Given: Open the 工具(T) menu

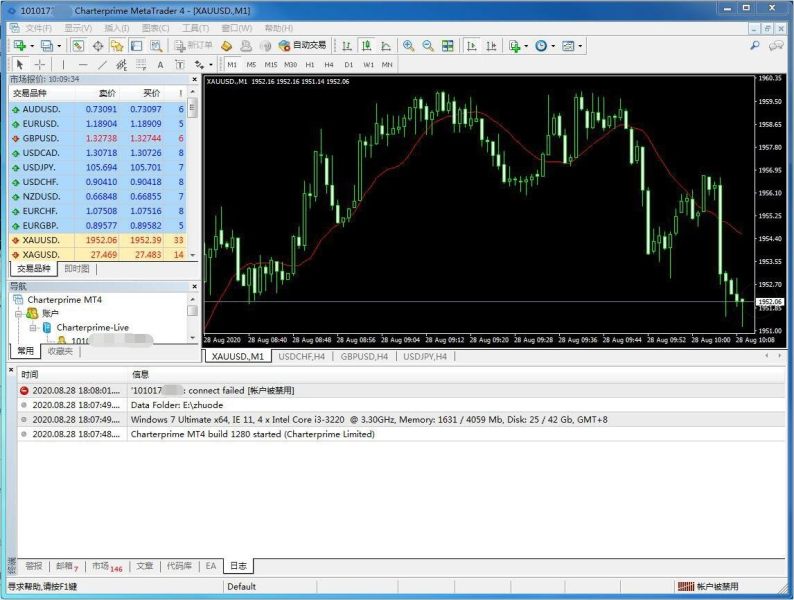Looking at the screenshot, I should click(x=195, y=28).
